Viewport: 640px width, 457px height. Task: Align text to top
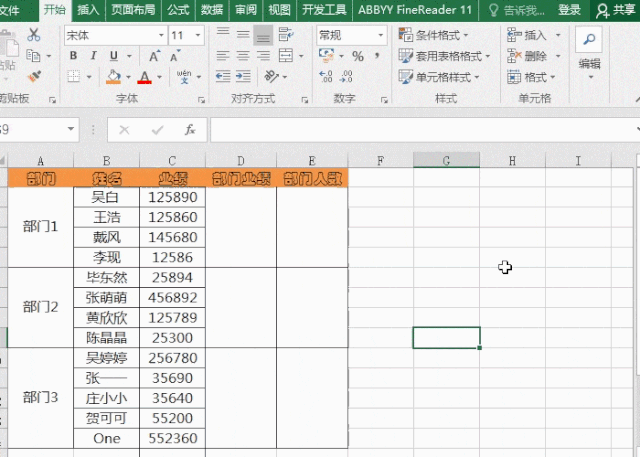point(223,35)
